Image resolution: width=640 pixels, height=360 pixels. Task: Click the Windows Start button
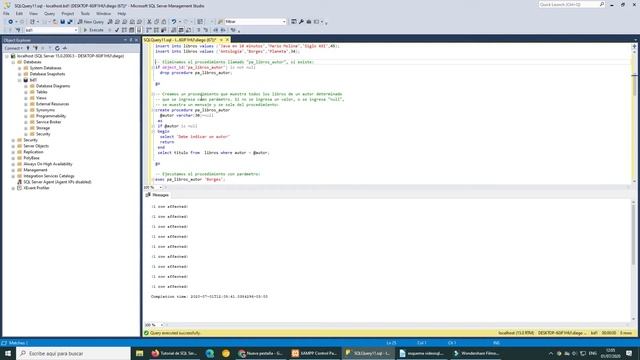[x=8, y=353]
